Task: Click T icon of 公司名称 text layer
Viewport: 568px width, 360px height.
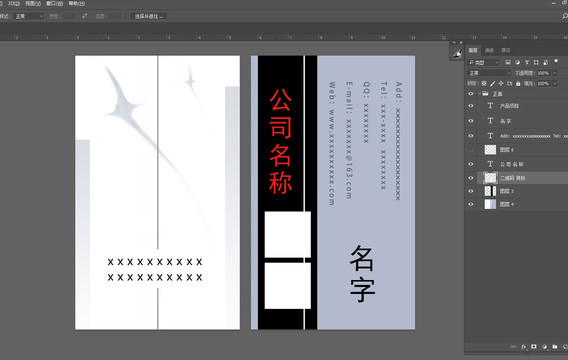Action: (490, 164)
